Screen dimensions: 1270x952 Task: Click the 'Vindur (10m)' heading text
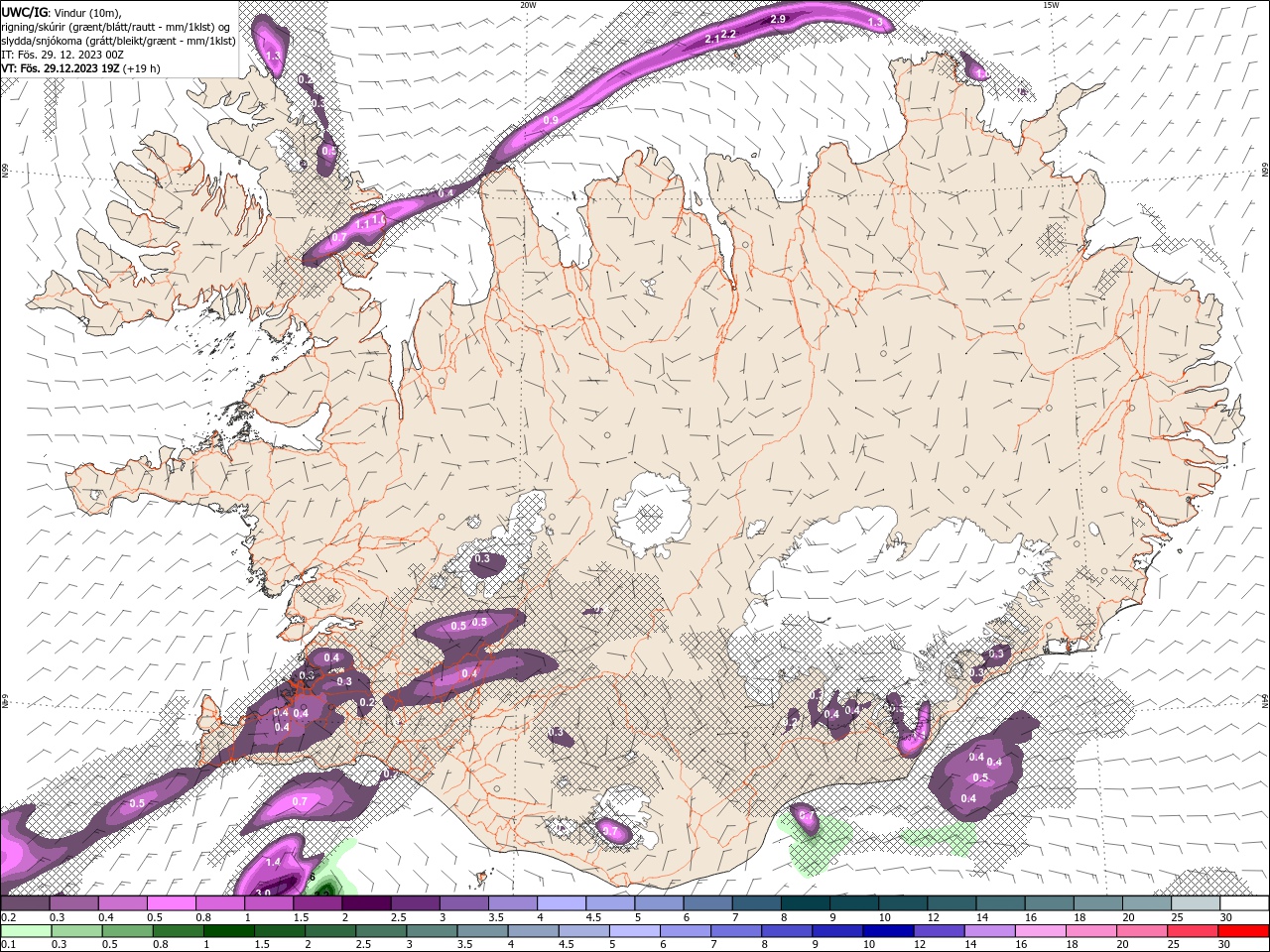click(x=85, y=12)
